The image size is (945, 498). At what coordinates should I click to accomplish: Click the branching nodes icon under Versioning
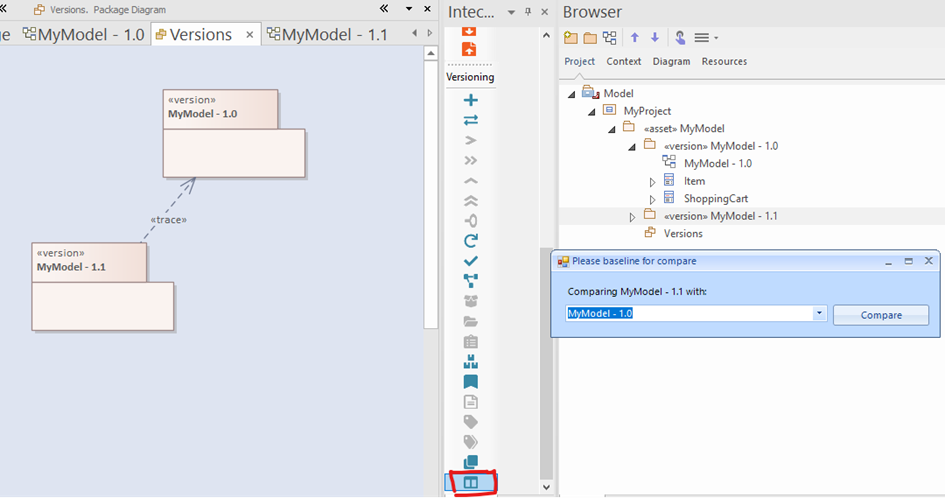(471, 281)
